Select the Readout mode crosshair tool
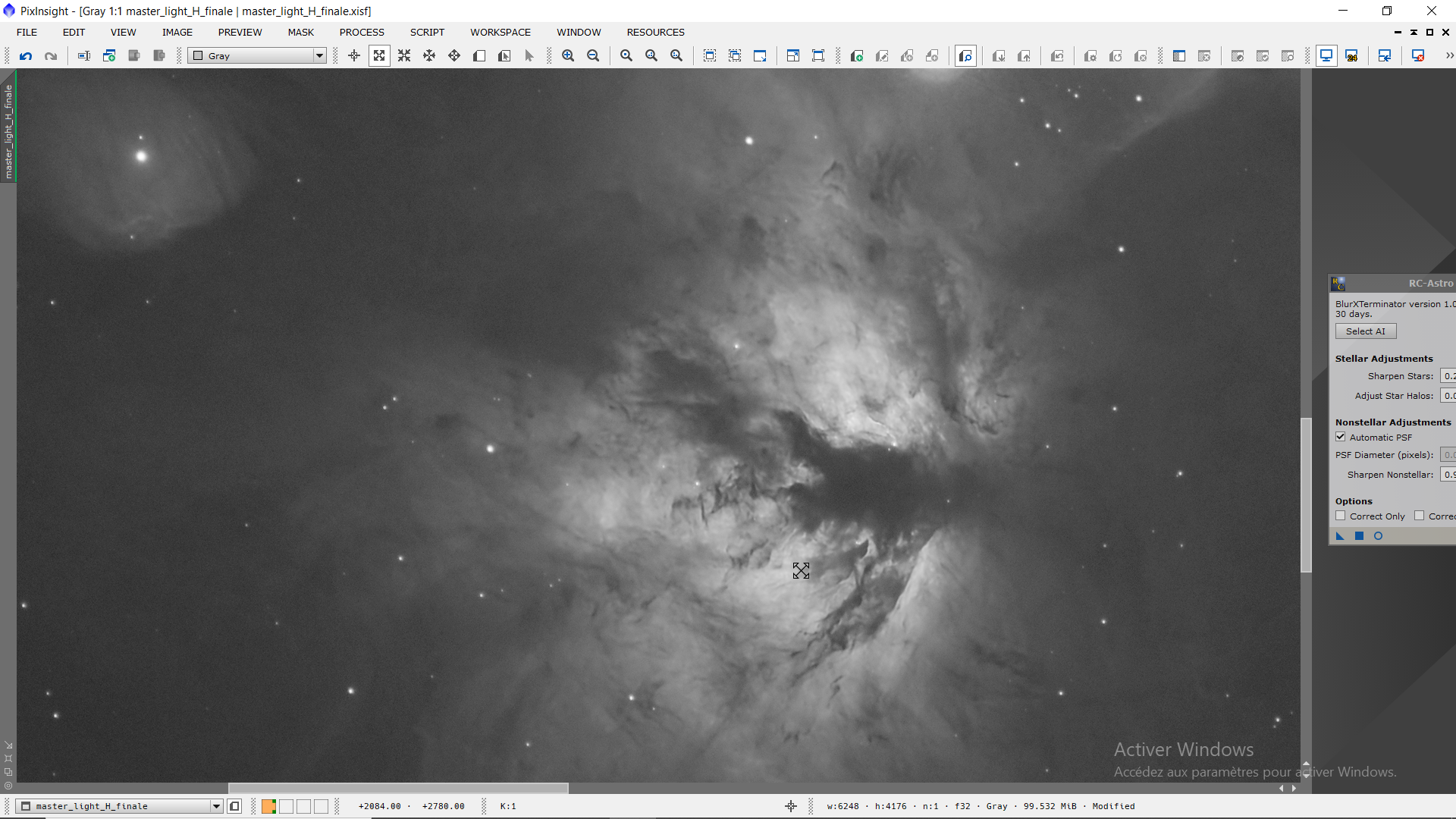Screen dimensions: 1456x819 (354, 55)
